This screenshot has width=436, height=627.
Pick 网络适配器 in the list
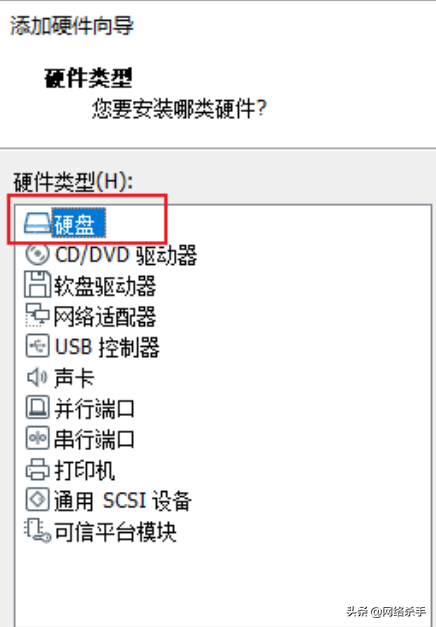pos(105,316)
